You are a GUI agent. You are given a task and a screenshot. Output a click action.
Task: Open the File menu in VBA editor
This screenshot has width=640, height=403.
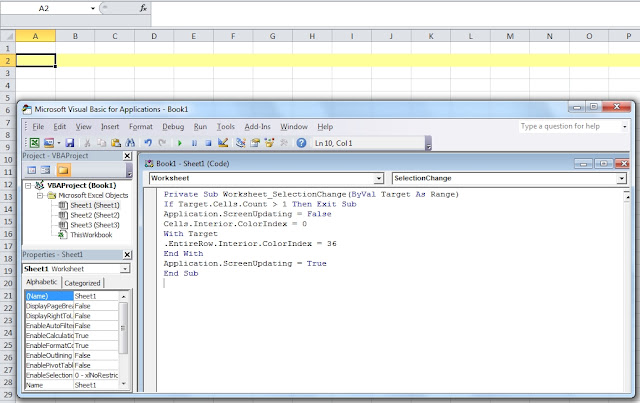pyautogui.click(x=38, y=127)
